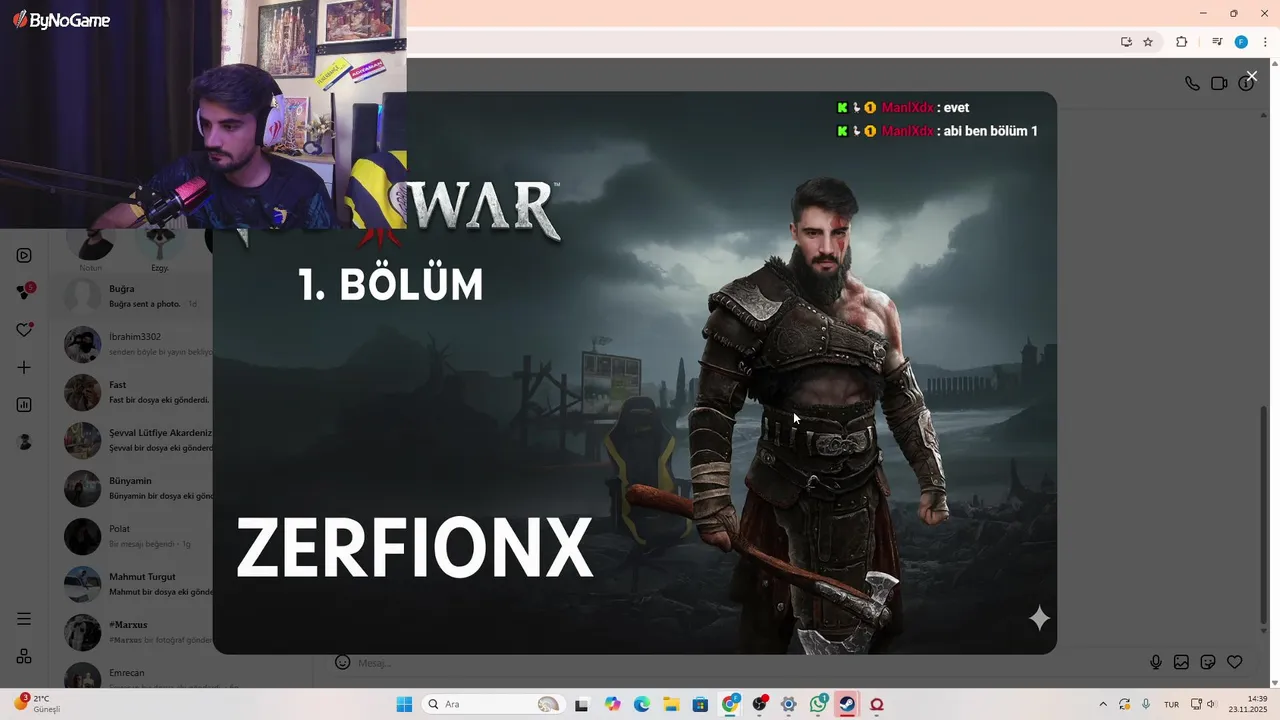Viewport: 1280px width, 720px height.
Task: Click the voice clip microphone icon
Action: (1156, 662)
